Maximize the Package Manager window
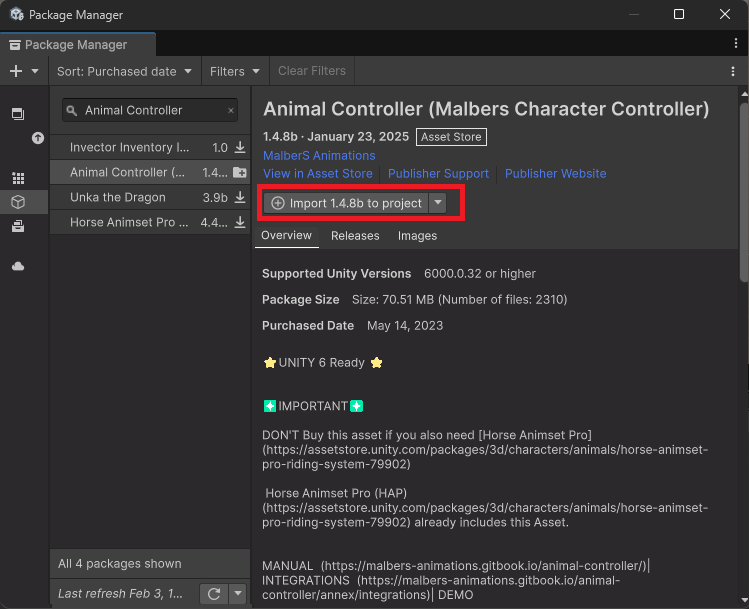Image resolution: width=749 pixels, height=609 pixels. click(678, 14)
